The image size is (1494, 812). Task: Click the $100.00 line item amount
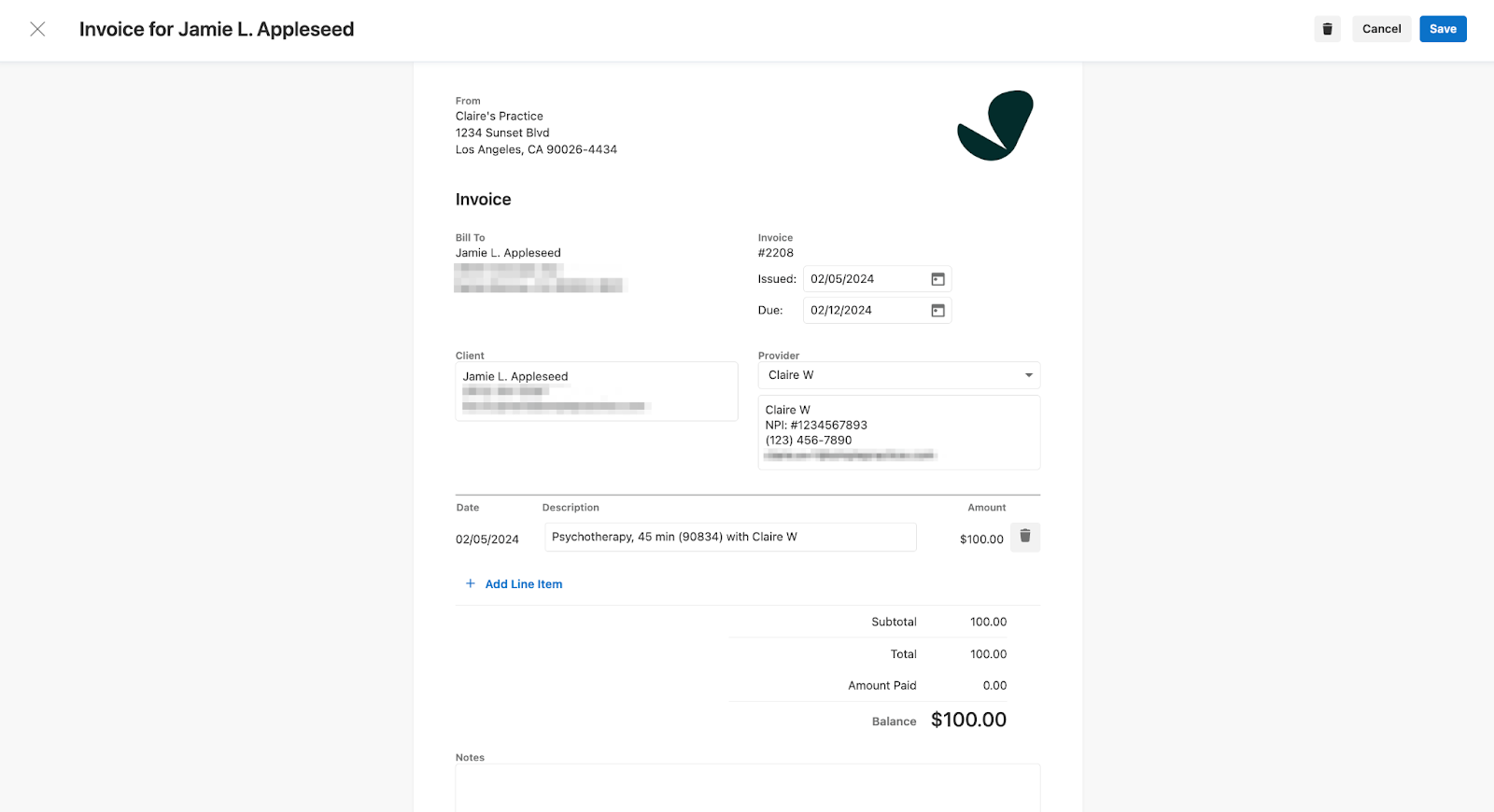tap(980, 539)
